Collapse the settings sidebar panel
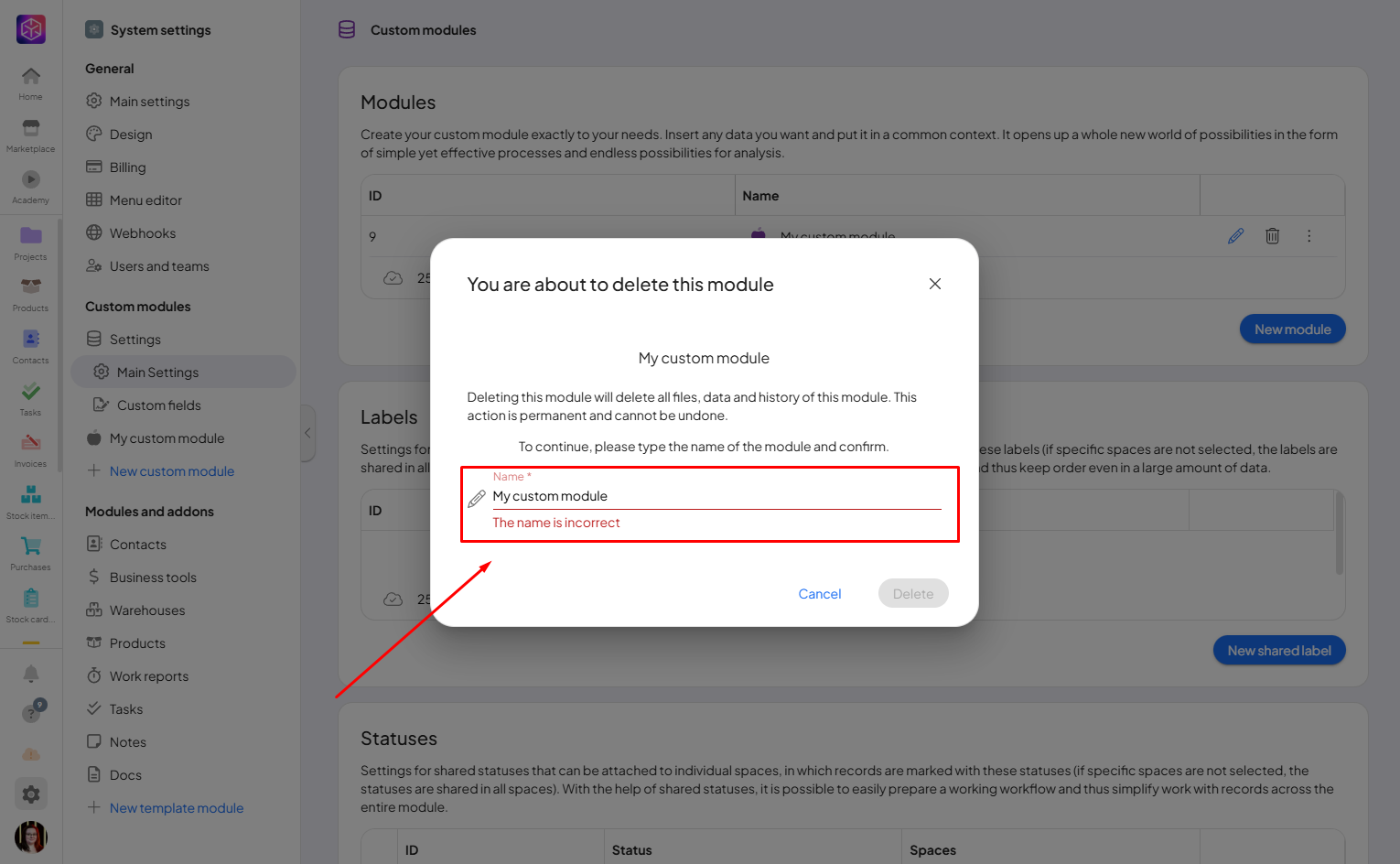 (307, 433)
